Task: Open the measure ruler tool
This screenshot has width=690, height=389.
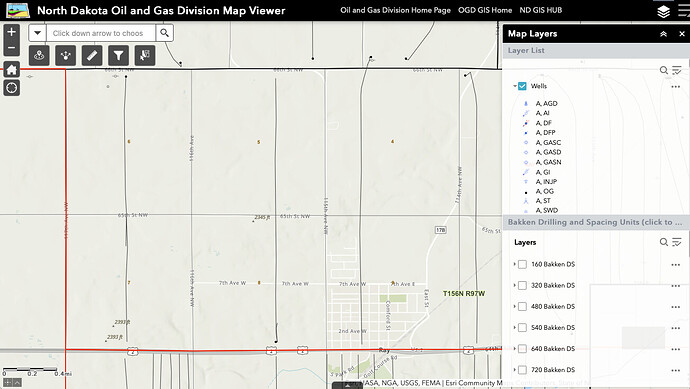Action: tap(92, 55)
